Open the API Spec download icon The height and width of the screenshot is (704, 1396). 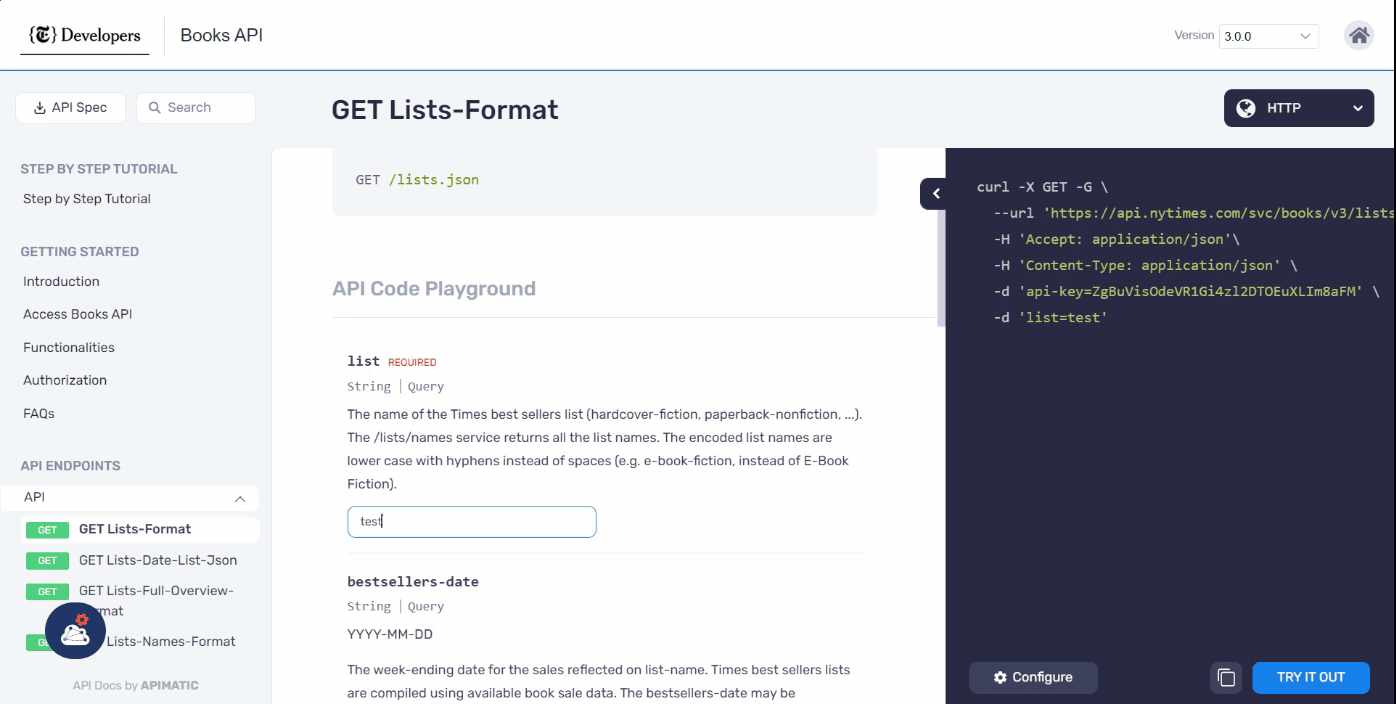point(39,107)
